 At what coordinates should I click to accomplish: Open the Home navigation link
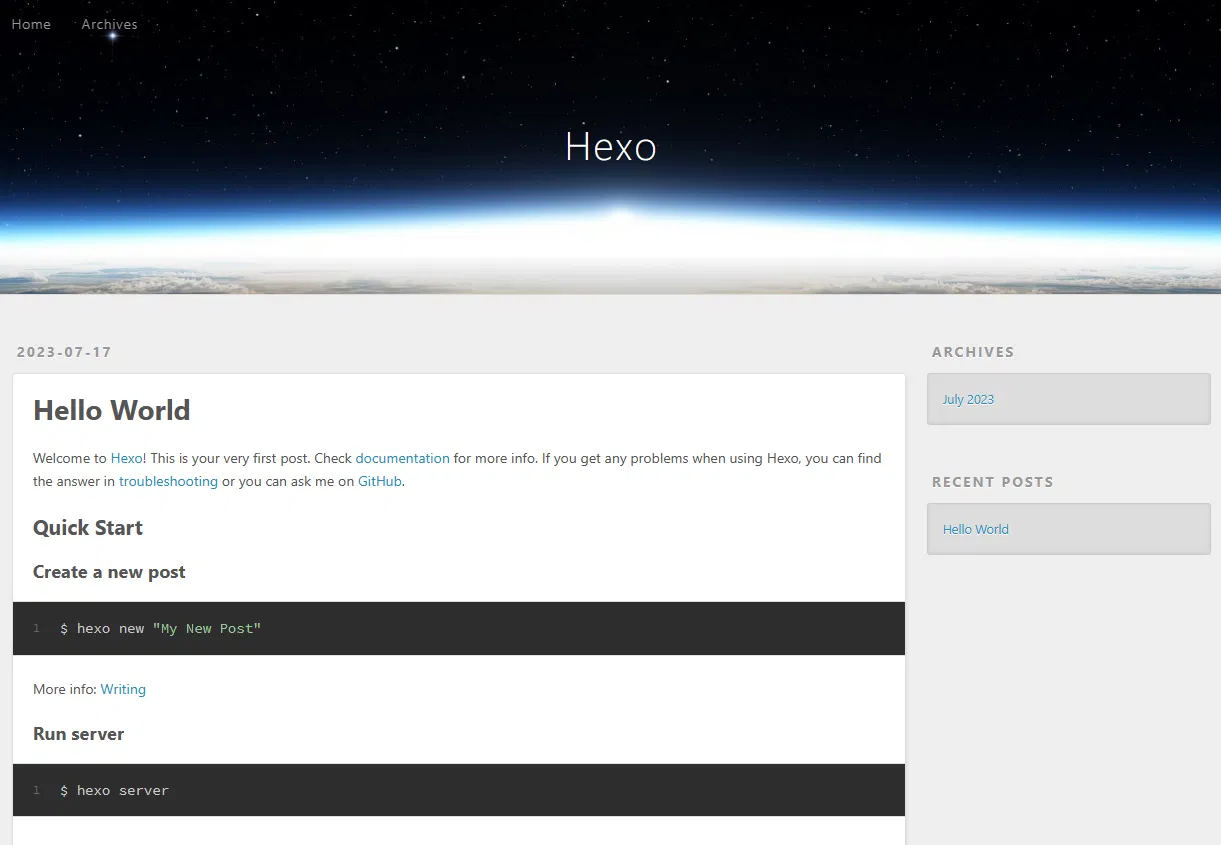pyautogui.click(x=31, y=24)
